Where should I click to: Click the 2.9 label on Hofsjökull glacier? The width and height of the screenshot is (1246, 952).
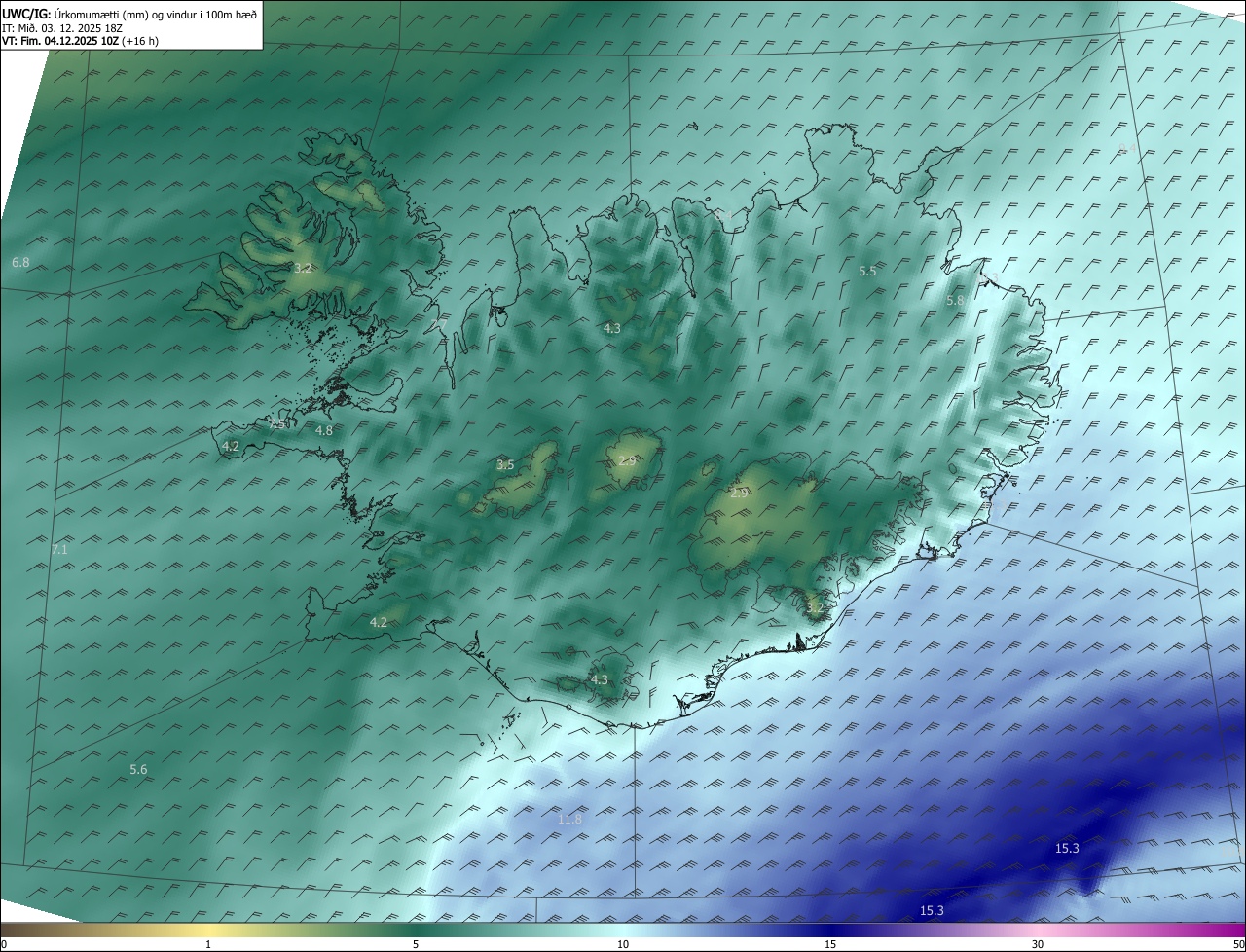point(627,460)
